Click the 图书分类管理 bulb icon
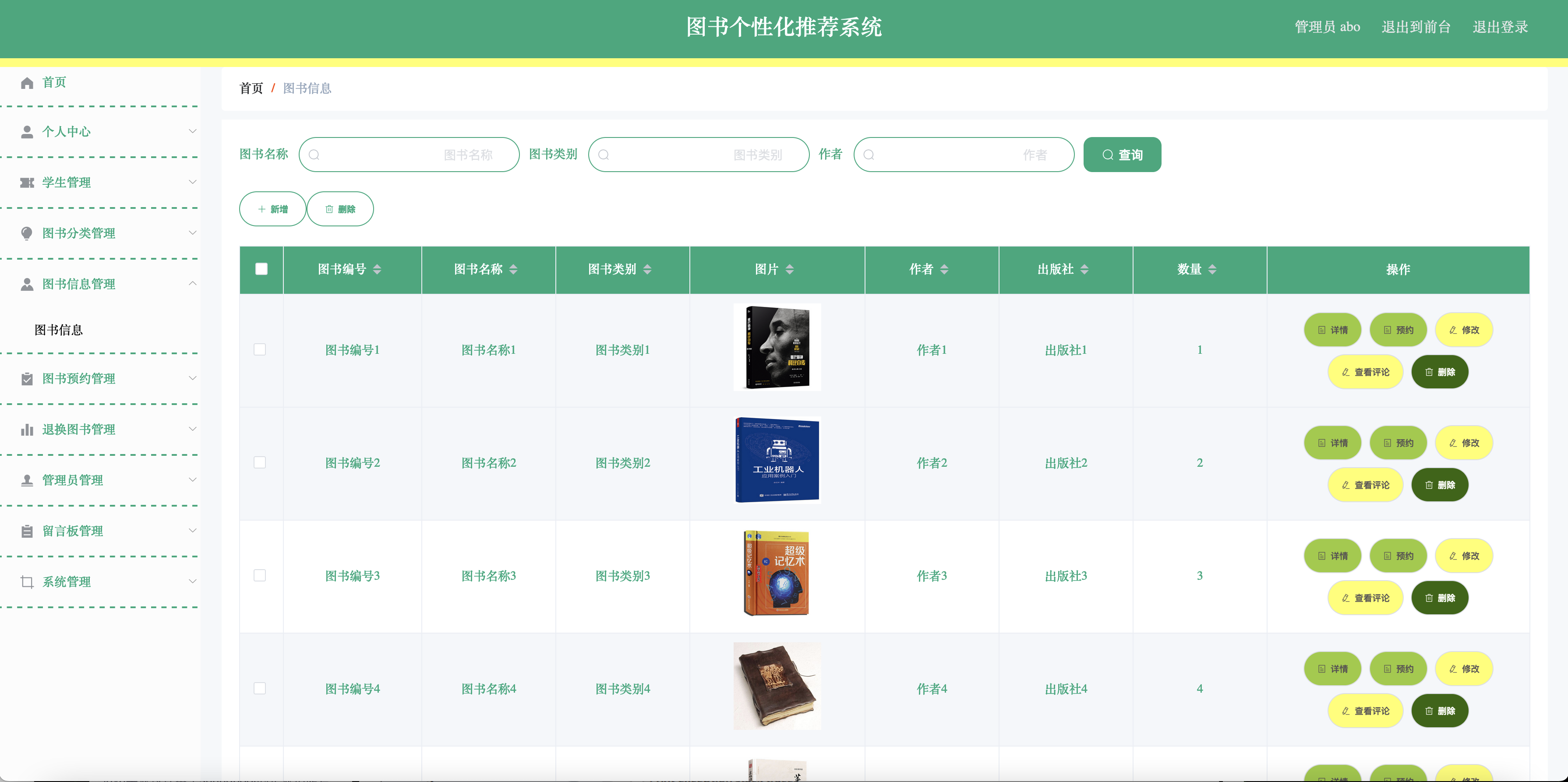Screen dimensions: 1568x782 click(x=27, y=234)
